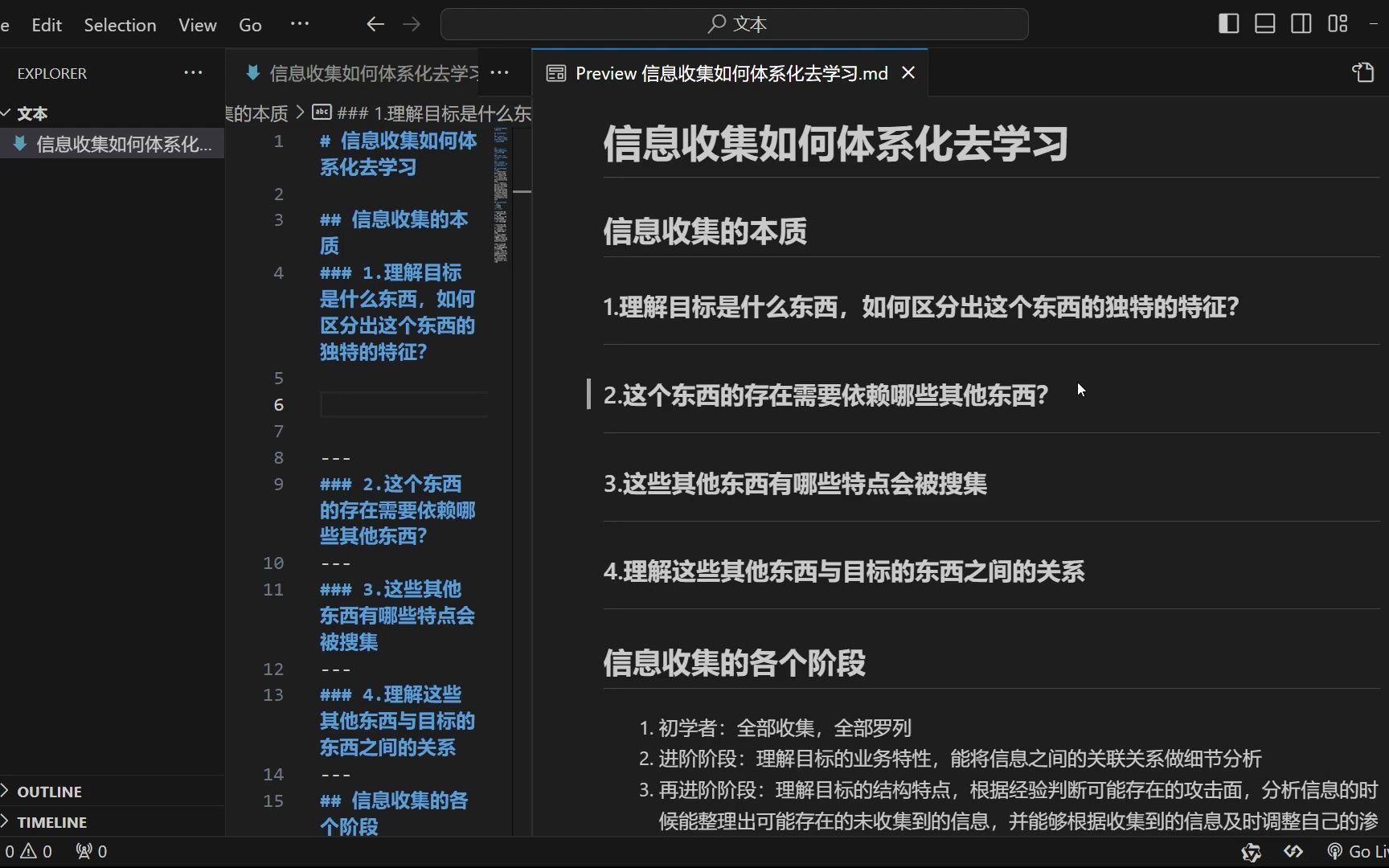The width and height of the screenshot is (1389, 868).
Task: Click the markdown file icon in the Explorer tree
Action: pyautogui.click(x=20, y=144)
